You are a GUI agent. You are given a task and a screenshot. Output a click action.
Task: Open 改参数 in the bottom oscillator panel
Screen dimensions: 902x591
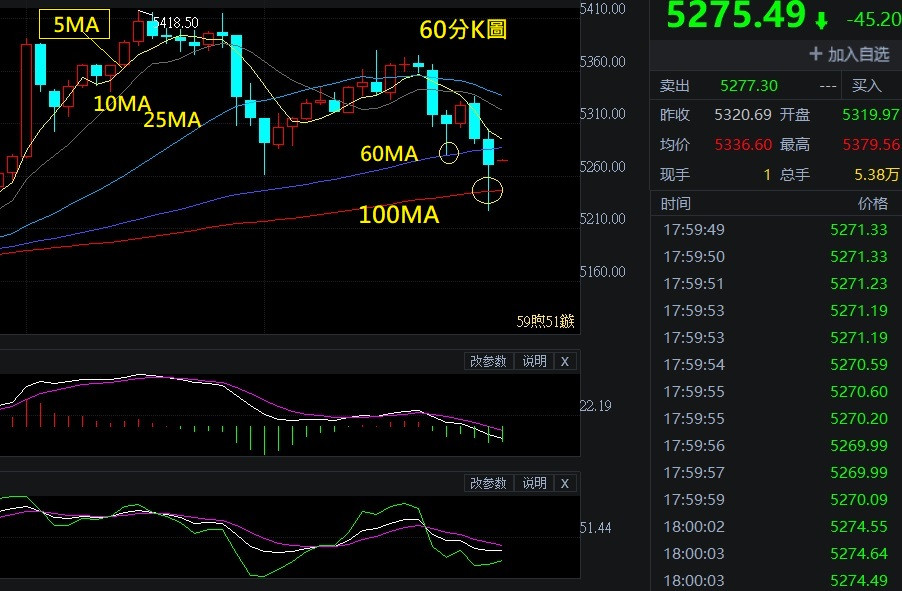tap(488, 484)
